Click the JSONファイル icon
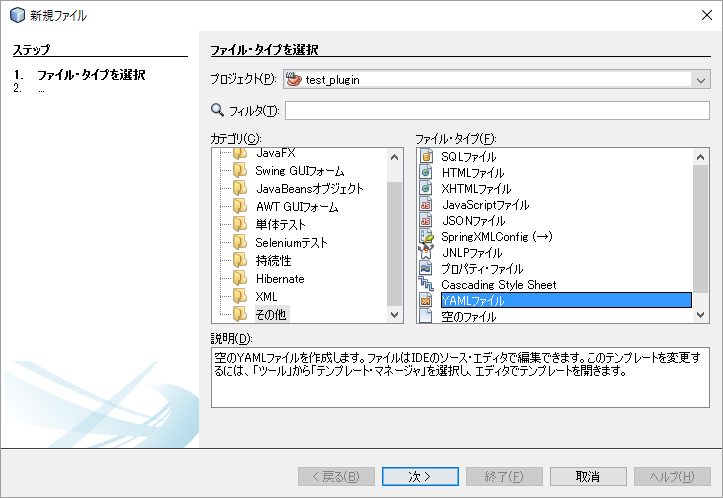 point(426,221)
